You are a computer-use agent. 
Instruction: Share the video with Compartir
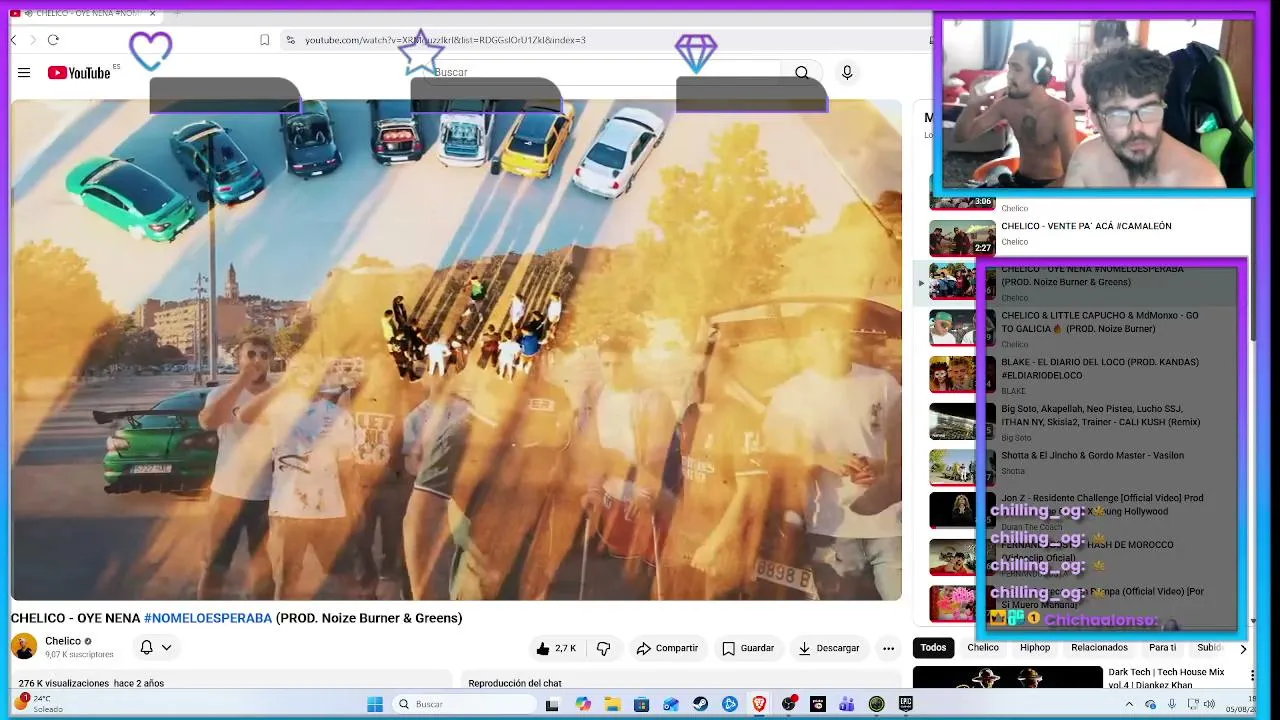[667, 648]
